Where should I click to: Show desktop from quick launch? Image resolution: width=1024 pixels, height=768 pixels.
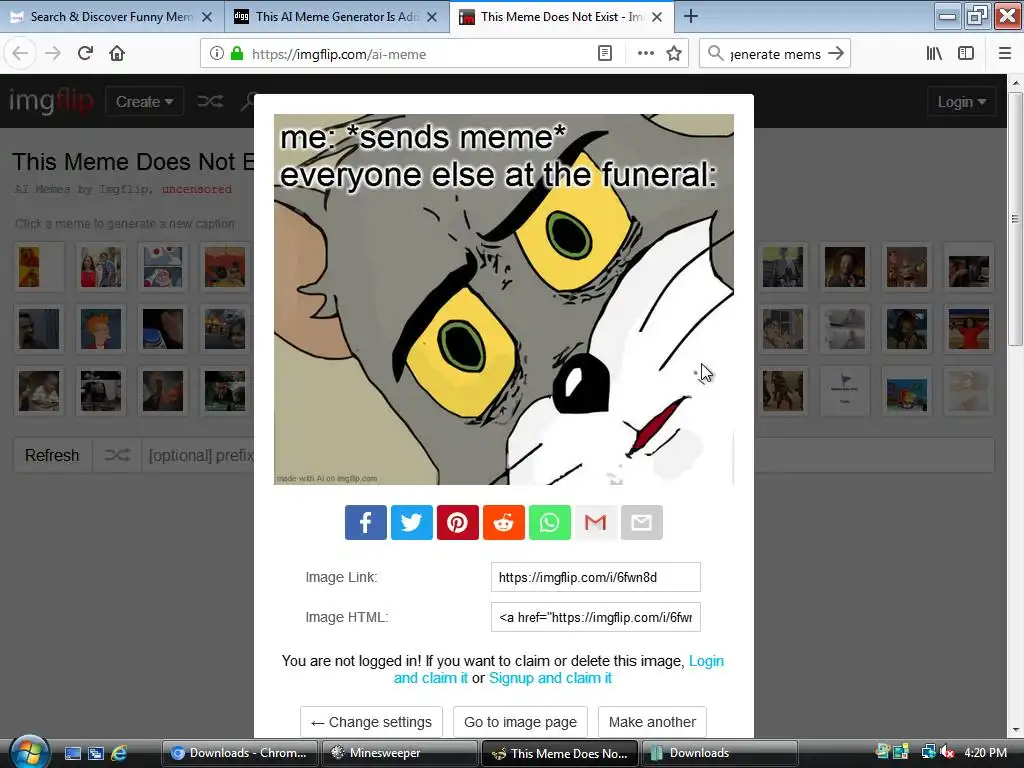(72, 753)
